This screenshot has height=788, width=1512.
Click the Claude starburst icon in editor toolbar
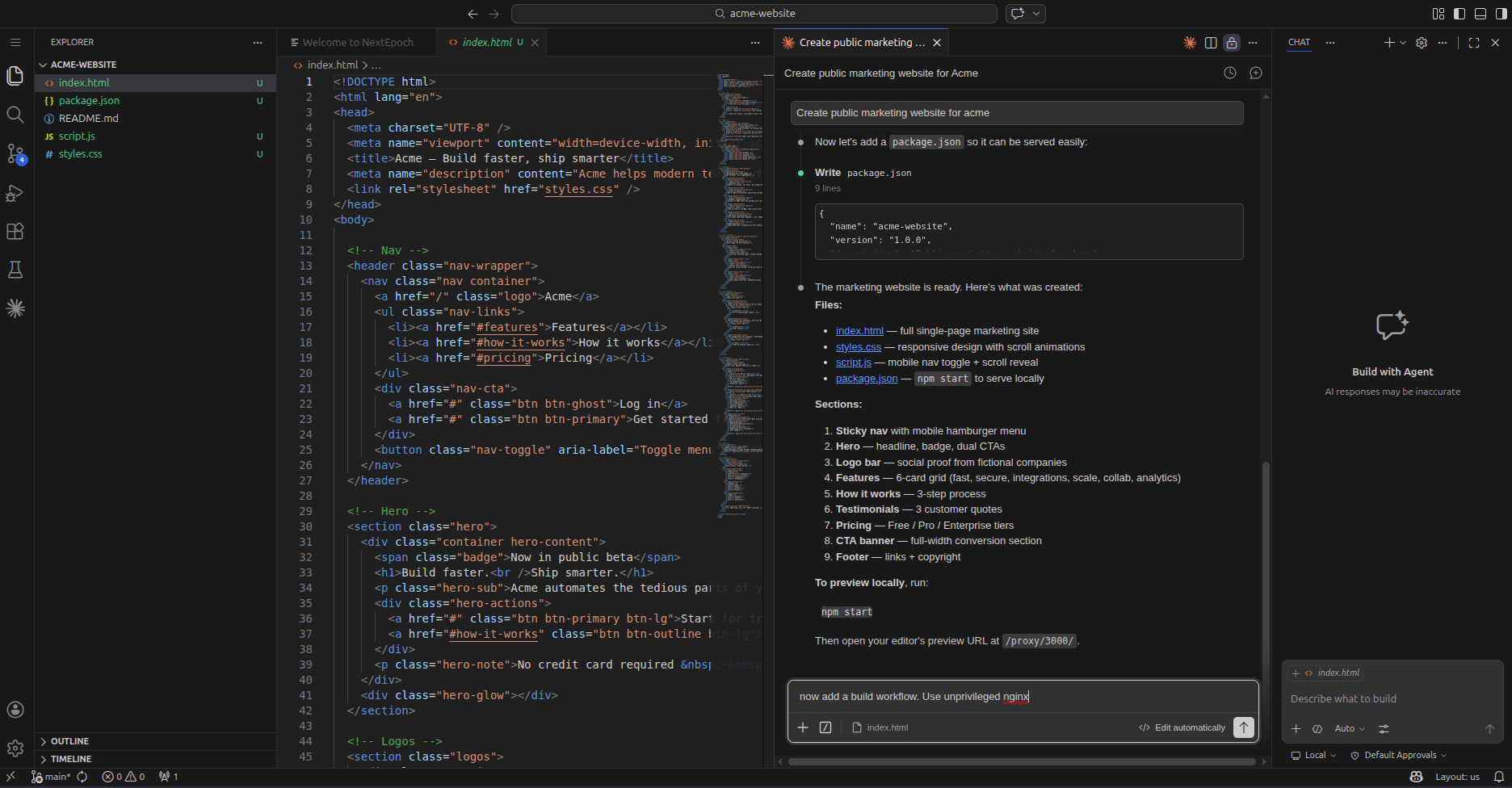pyautogui.click(x=1190, y=43)
